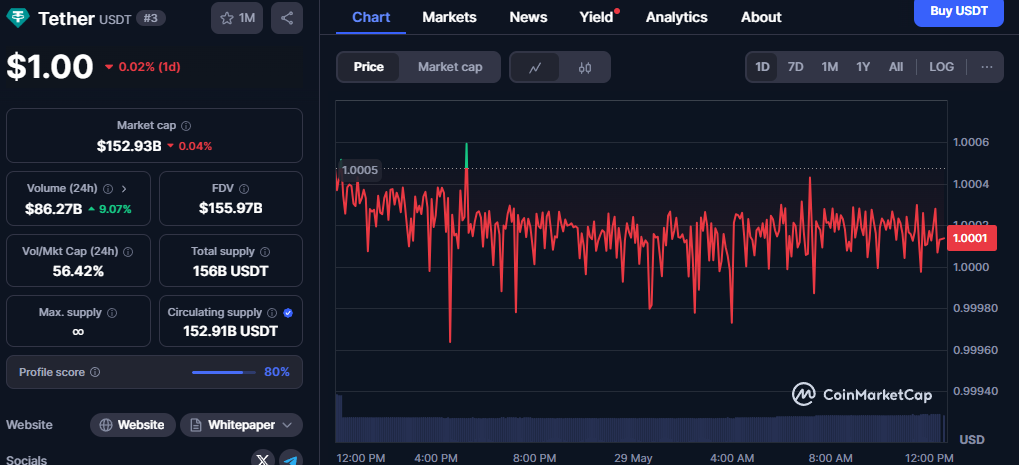Click Max. supply info icon

[112, 312]
